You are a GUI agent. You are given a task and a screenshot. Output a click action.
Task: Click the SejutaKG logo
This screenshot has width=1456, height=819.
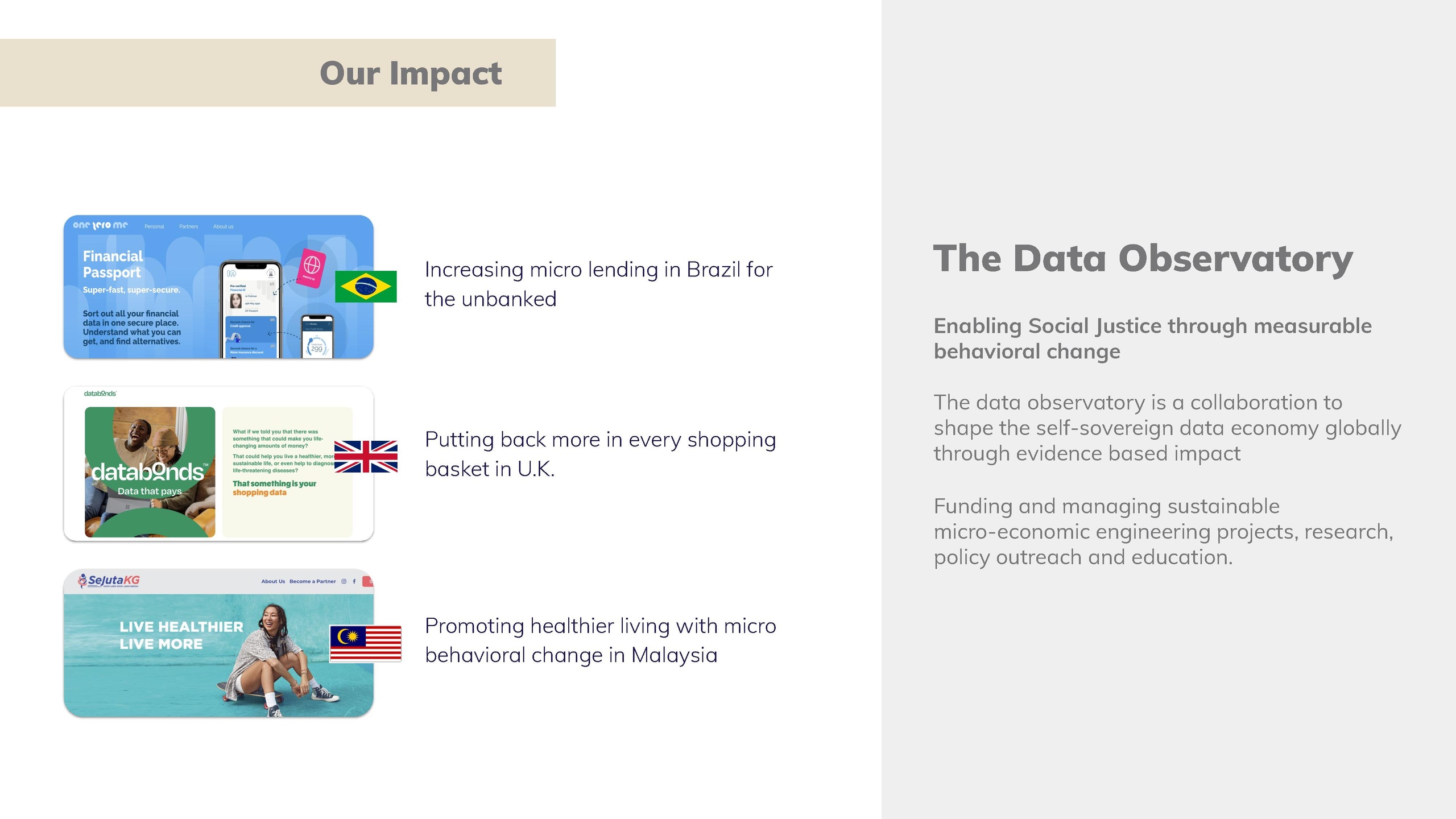point(109,580)
